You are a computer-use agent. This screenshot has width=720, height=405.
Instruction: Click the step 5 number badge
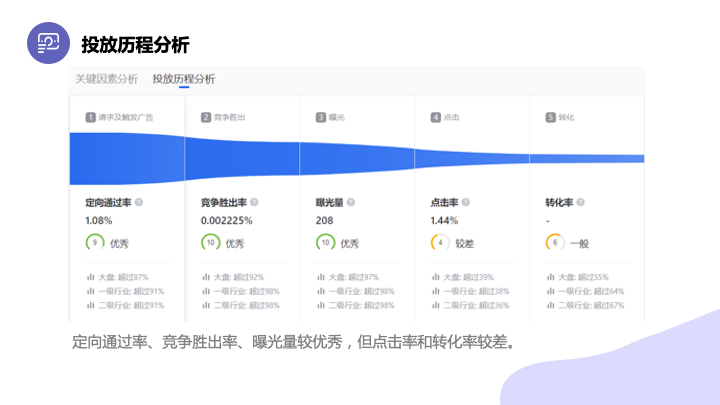click(550, 117)
